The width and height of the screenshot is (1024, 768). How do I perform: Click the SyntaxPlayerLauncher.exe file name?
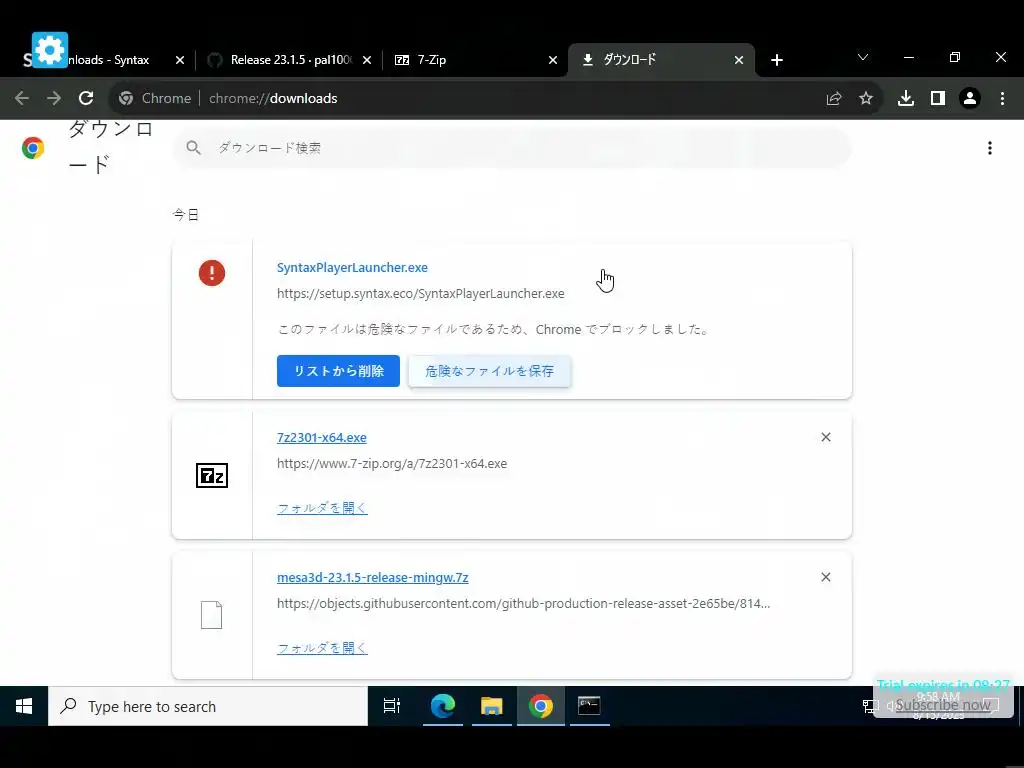(x=352, y=267)
